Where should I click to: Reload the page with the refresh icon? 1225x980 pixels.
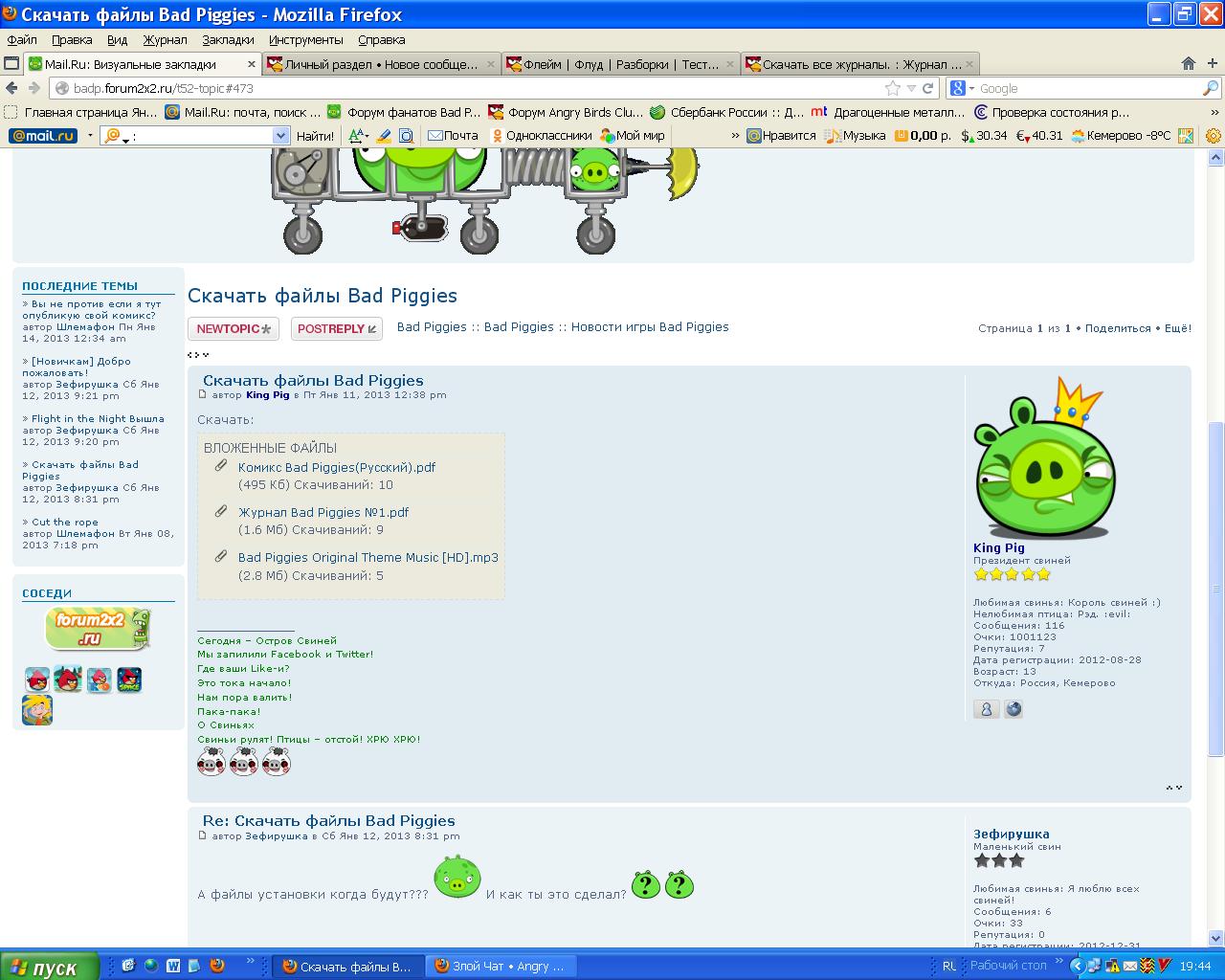tap(927, 88)
